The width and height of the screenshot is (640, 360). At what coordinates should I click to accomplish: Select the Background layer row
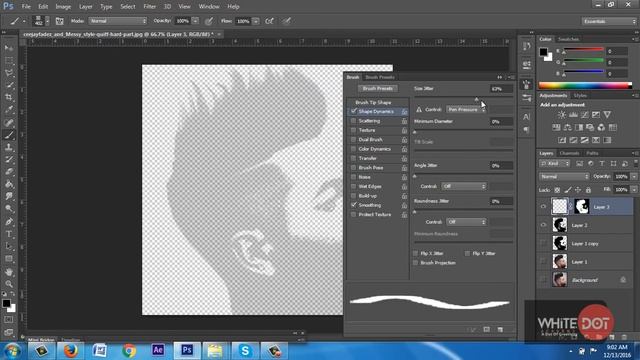pyautogui.click(x=585, y=280)
